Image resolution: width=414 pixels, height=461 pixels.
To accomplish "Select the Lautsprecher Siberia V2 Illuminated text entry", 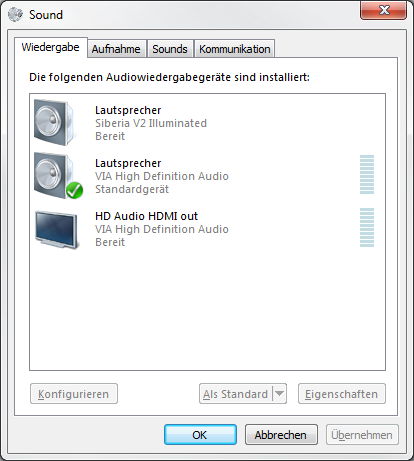I will tap(151, 123).
